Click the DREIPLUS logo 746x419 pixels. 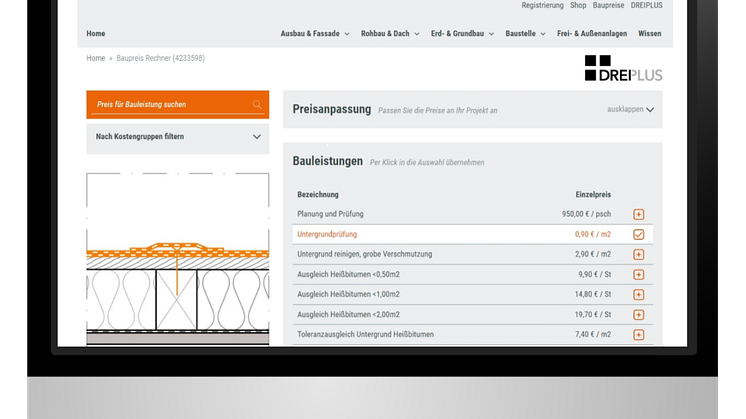[623, 68]
